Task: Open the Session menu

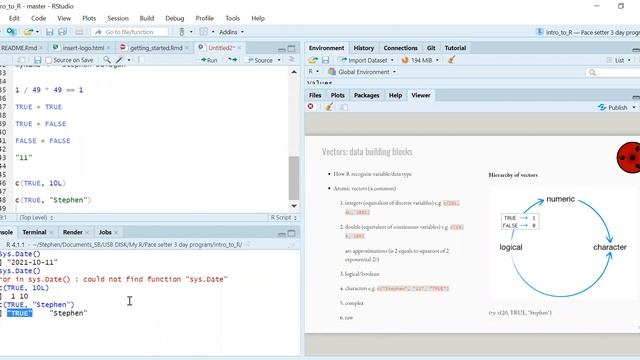Action: tap(118, 18)
